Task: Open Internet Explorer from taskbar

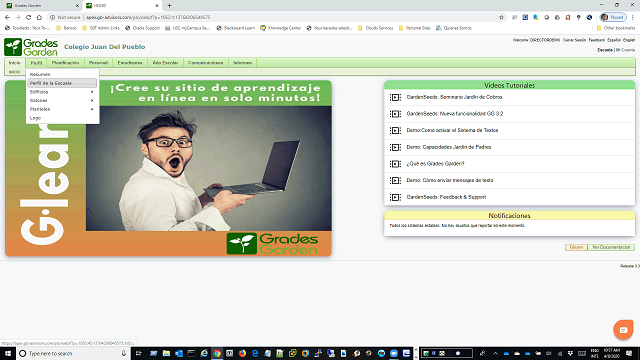Action: (204, 353)
